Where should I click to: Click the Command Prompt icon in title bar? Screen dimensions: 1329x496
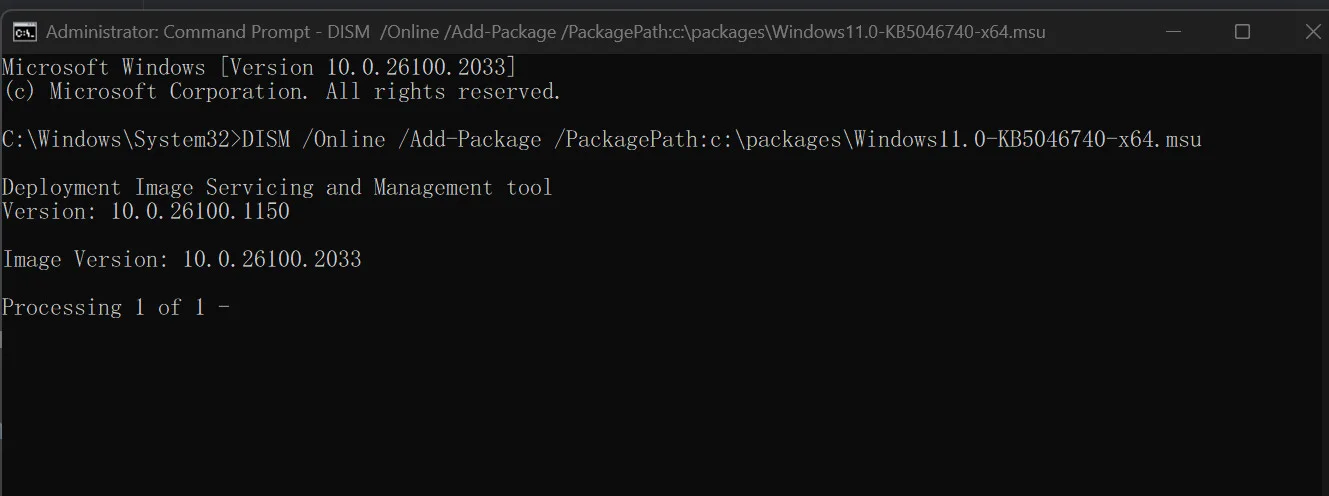pos(25,31)
